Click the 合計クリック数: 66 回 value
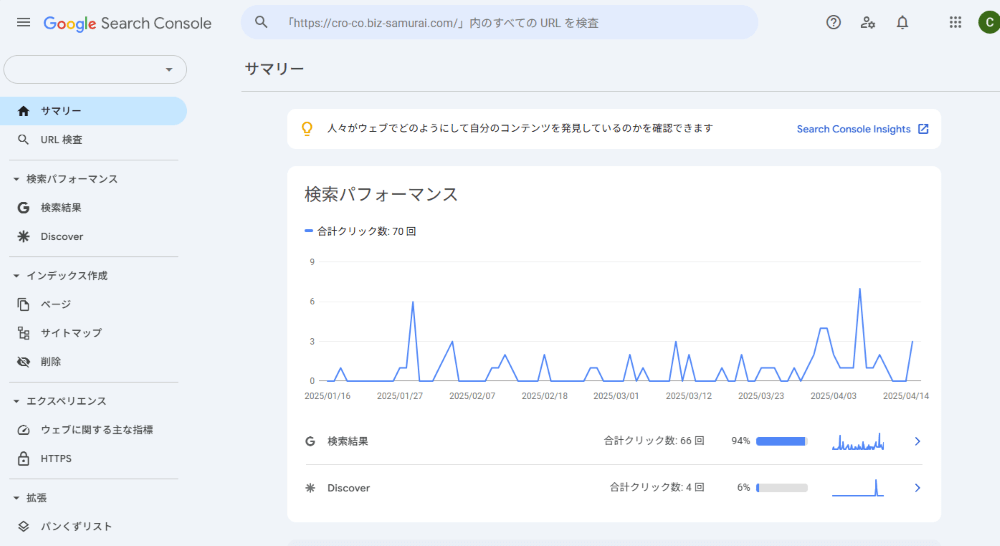The image size is (1000, 546). pyautogui.click(x=654, y=441)
